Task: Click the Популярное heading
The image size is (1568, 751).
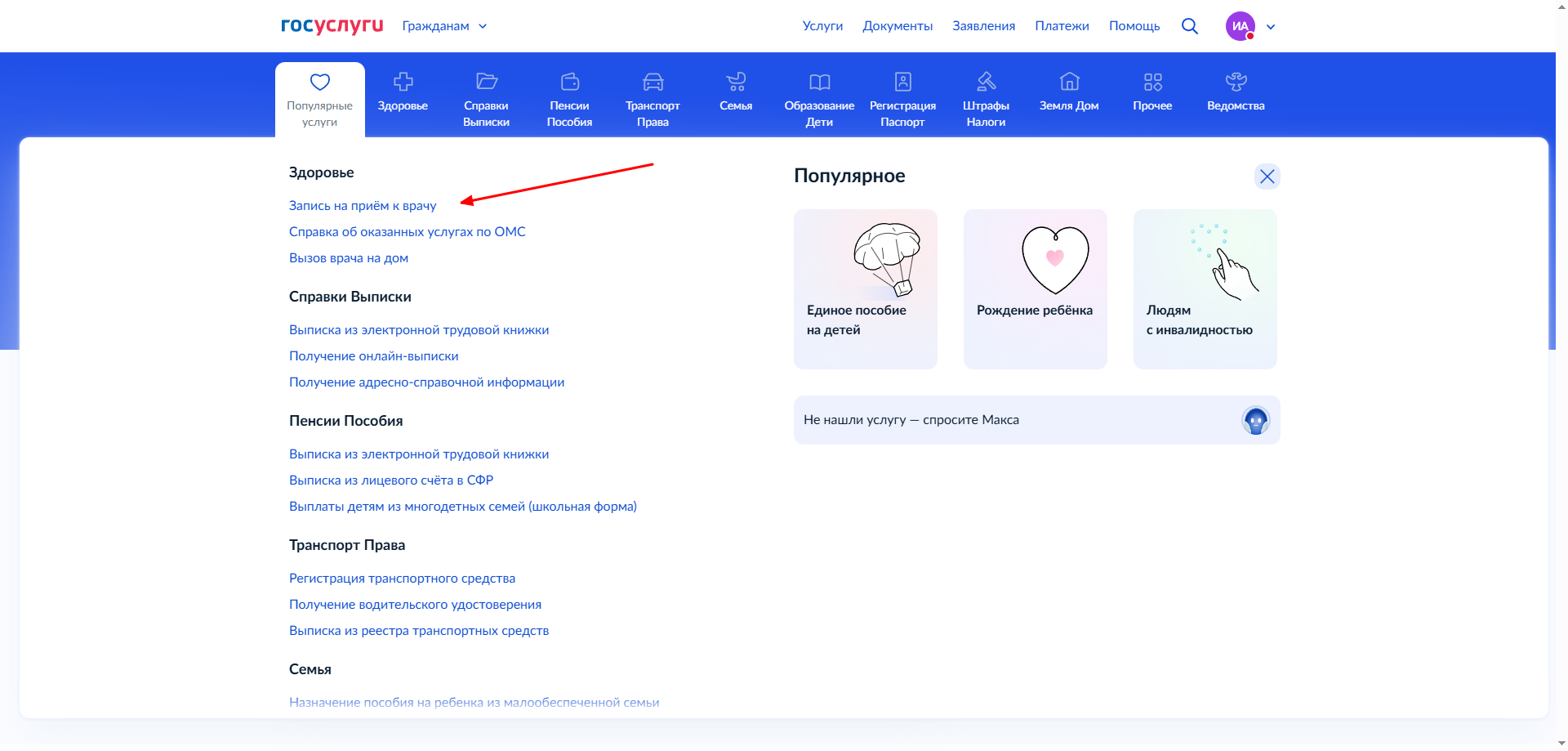Action: 849,176
